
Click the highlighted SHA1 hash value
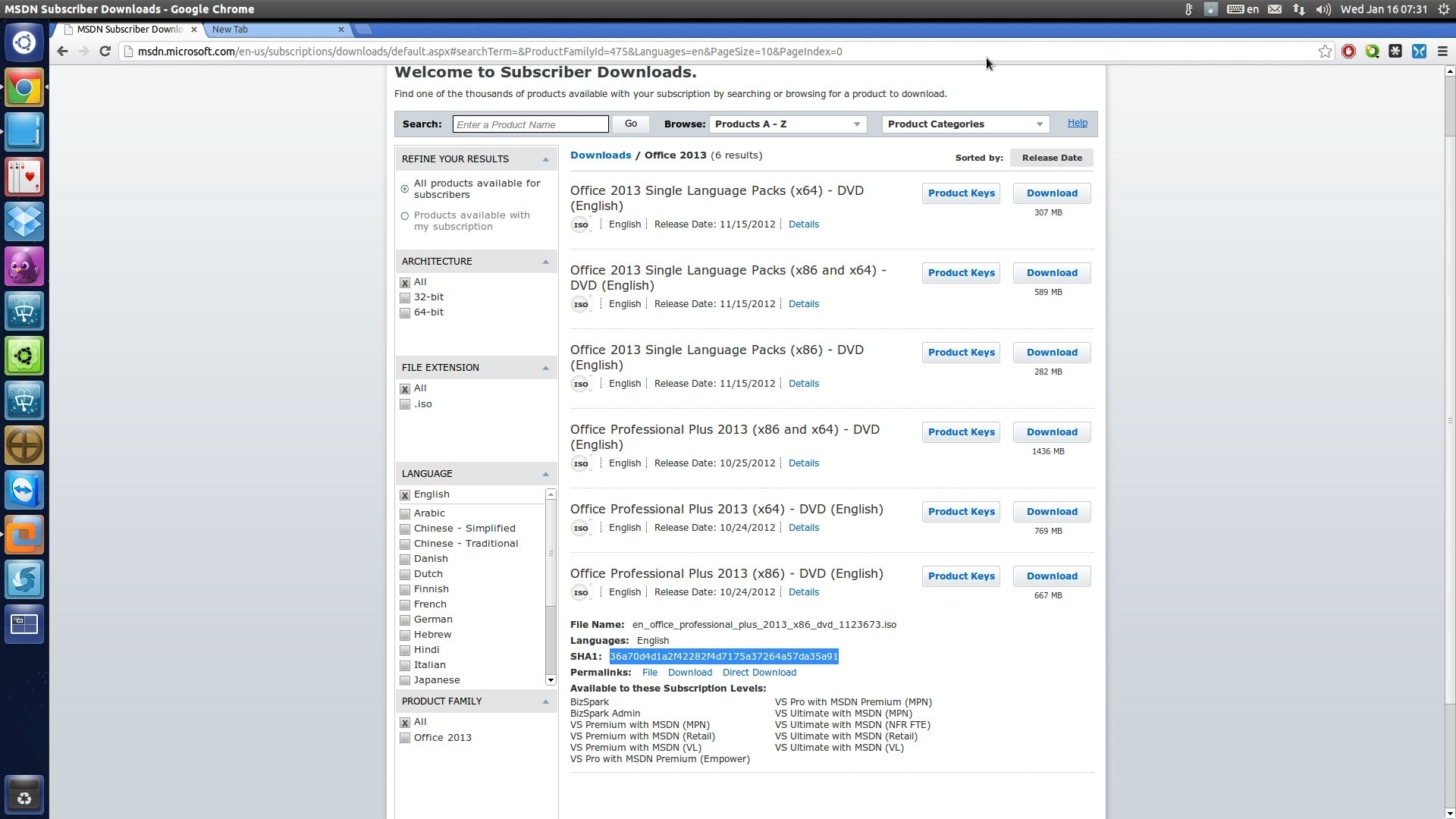coord(723,657)
